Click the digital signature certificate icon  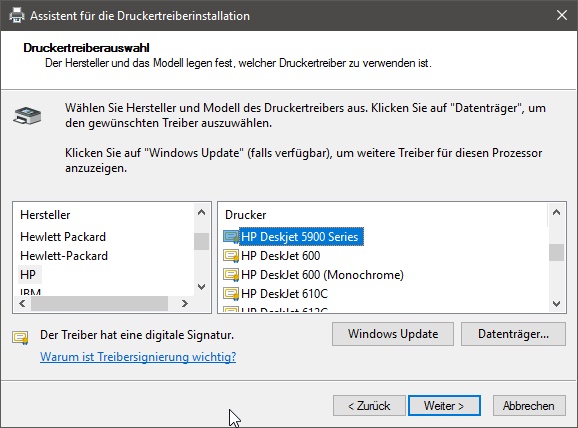coord(20,337)
